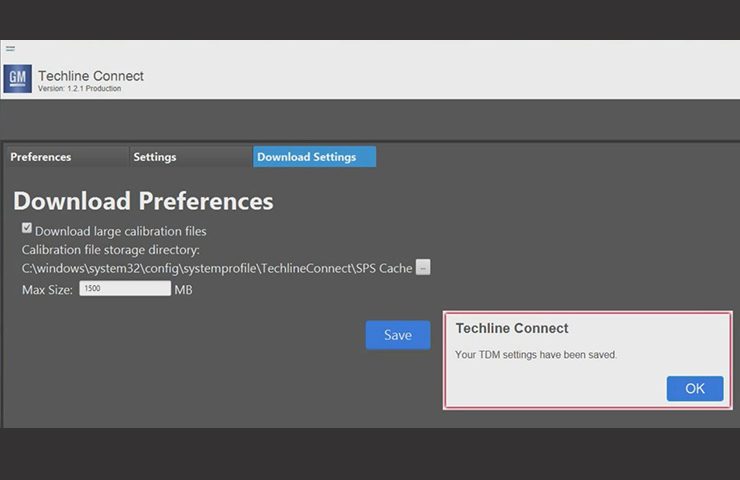Screen dimensions: 740x480
Task: Click the Version 1.2.1 Production text
Action: tap(79, 89)
